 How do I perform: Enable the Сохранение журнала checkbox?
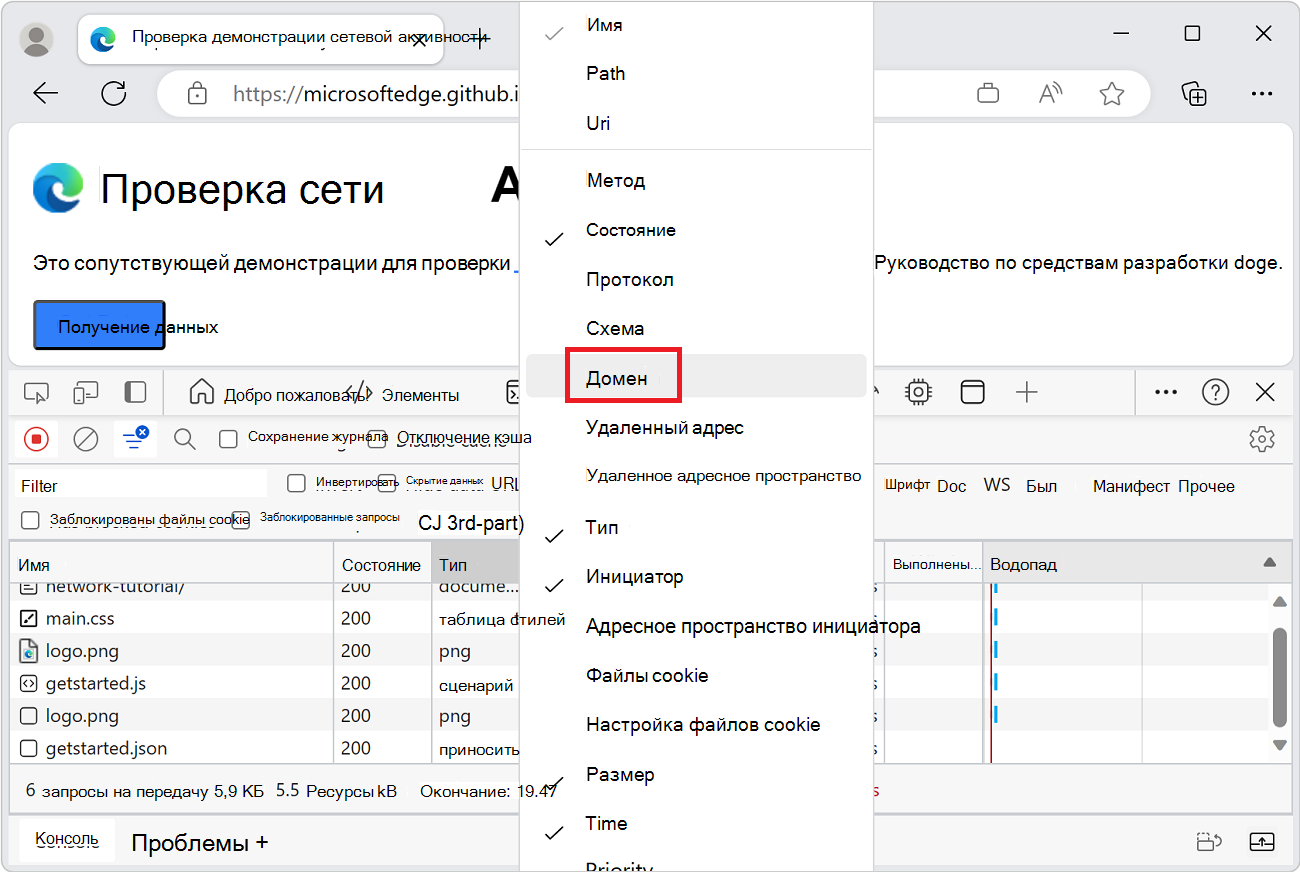pyautogui.click(x=228, y=438)
